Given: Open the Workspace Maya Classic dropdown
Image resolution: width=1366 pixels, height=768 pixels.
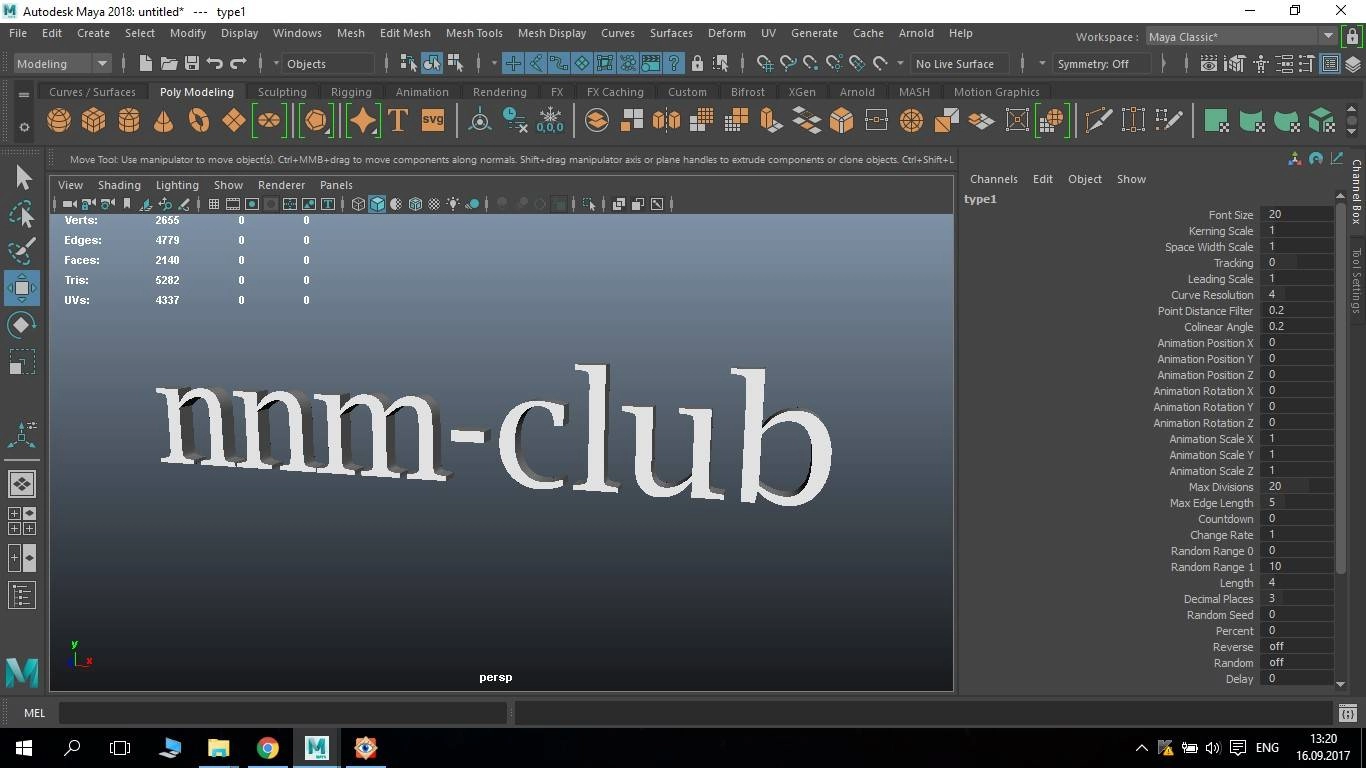Looking at the screenshot, I should (1240, 37).
